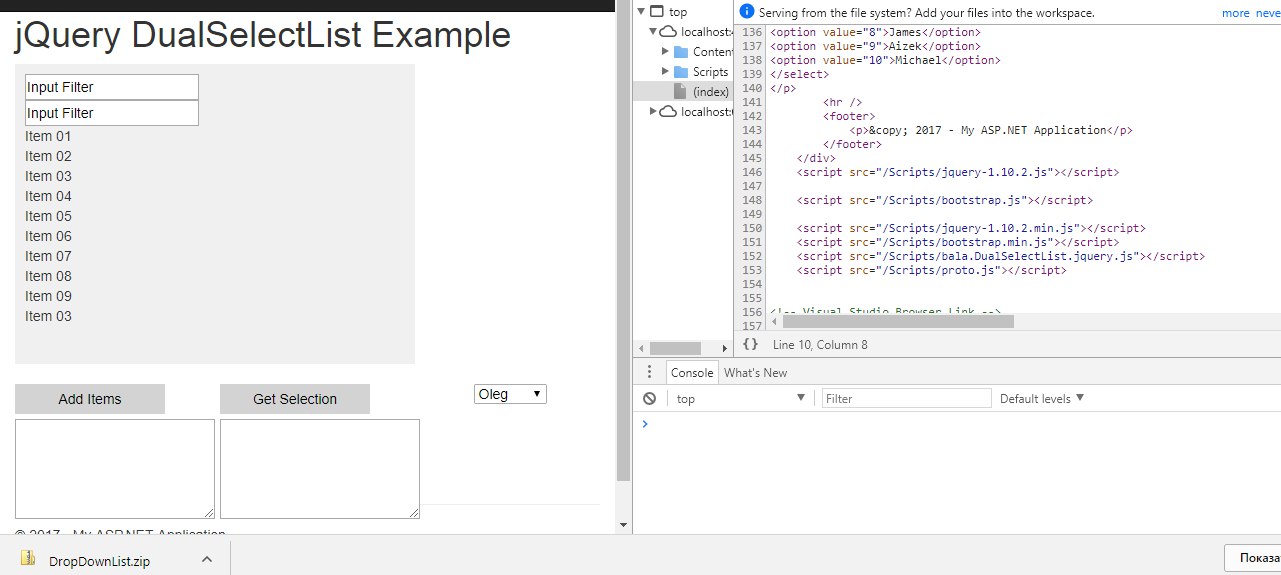1281x575 pixels.
Task: Open the Oleg select dropdown
Action: (x=510, y=394)
